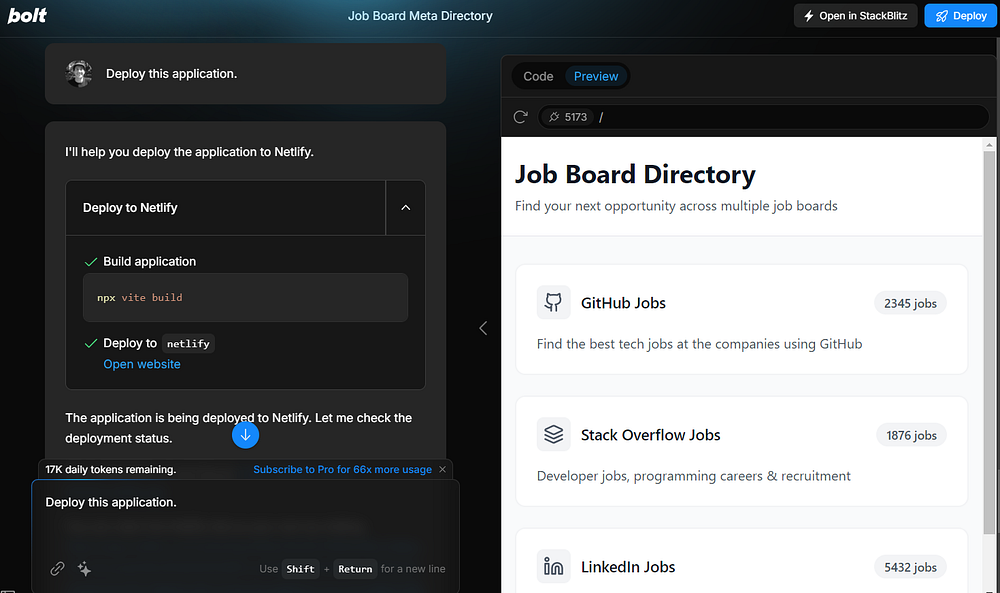The image size is (1000, 593).
Task: Close the daily tokens remaining banner
Action: (x=443, y=469)
